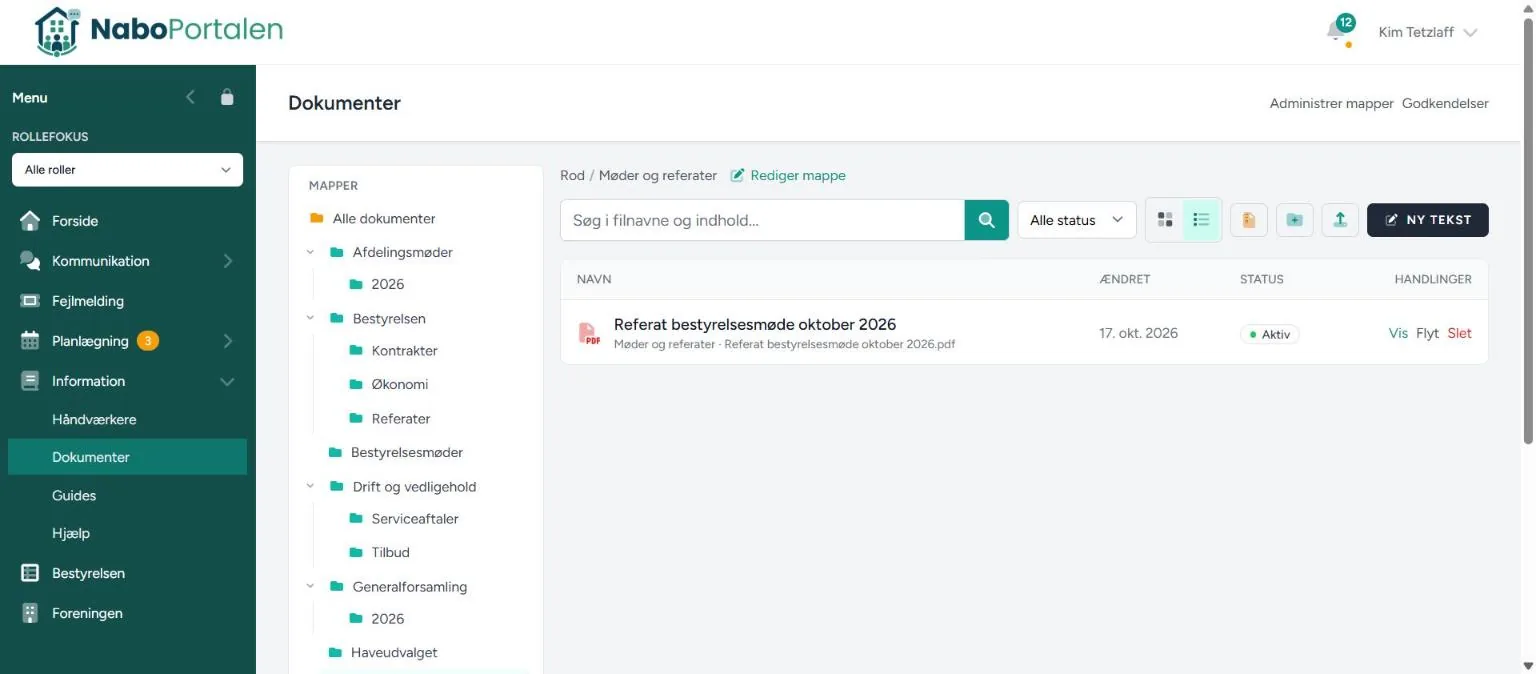Image resolution: width=1536 pixels, height=674 pixels.
Task: Open the Alle status filter dropdown
Action: pyautogui.click(x=1077, y=220)
